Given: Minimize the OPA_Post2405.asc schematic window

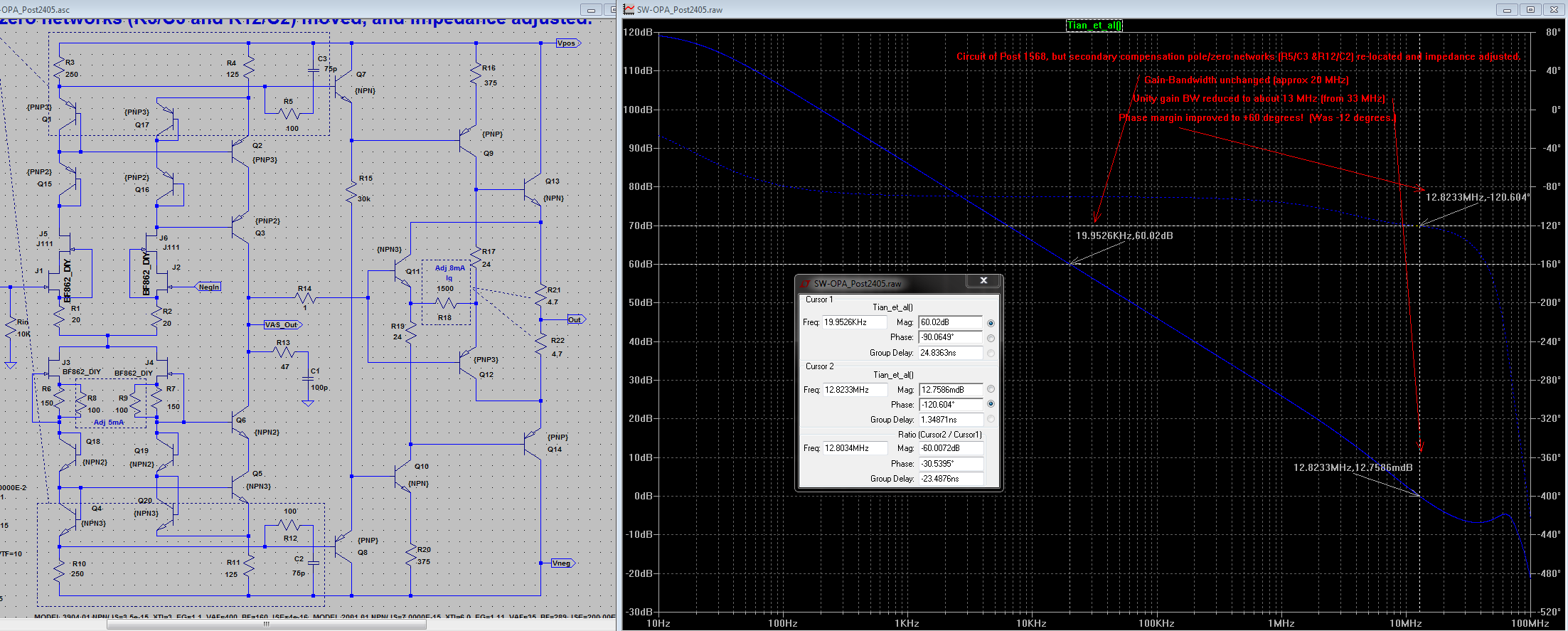Looking at the screenshot, I should pyautogui.click(x=591, y=9).
